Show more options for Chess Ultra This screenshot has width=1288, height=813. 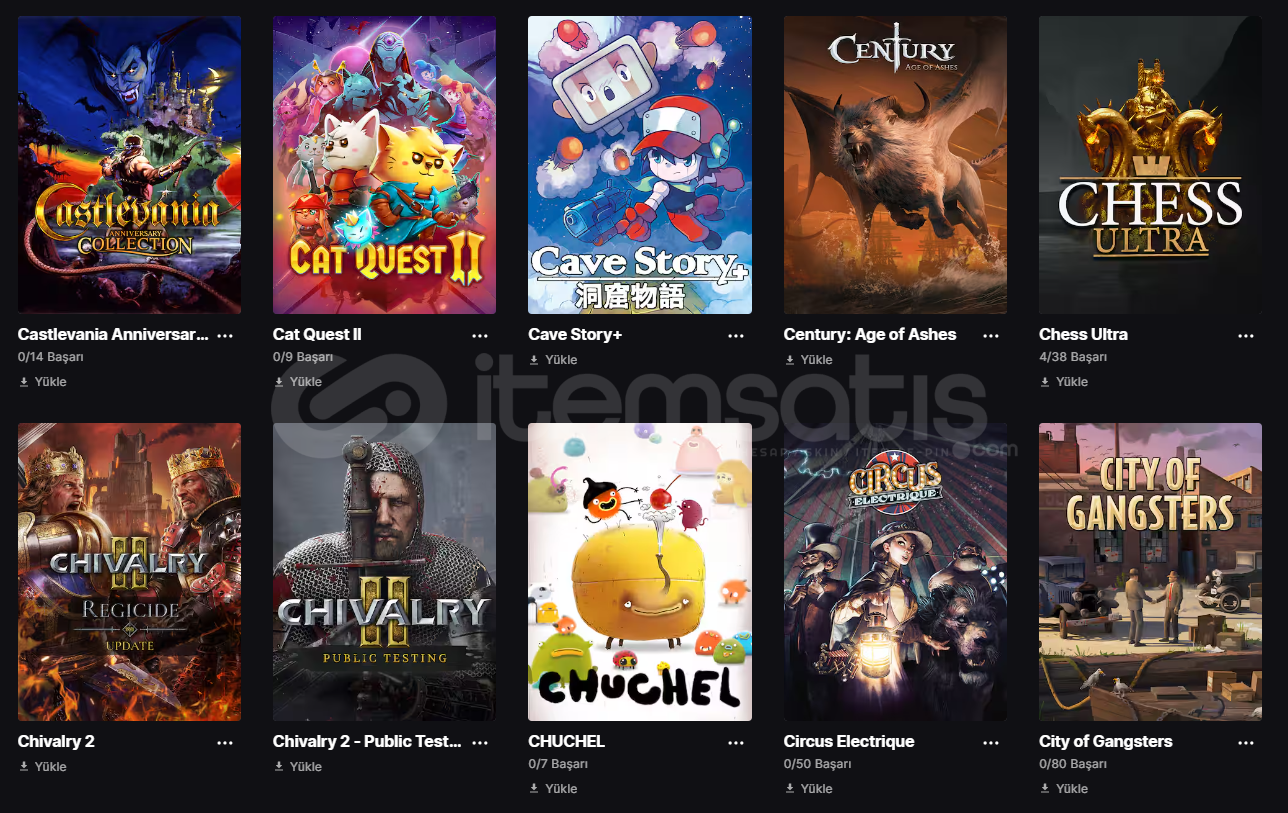1246,335
